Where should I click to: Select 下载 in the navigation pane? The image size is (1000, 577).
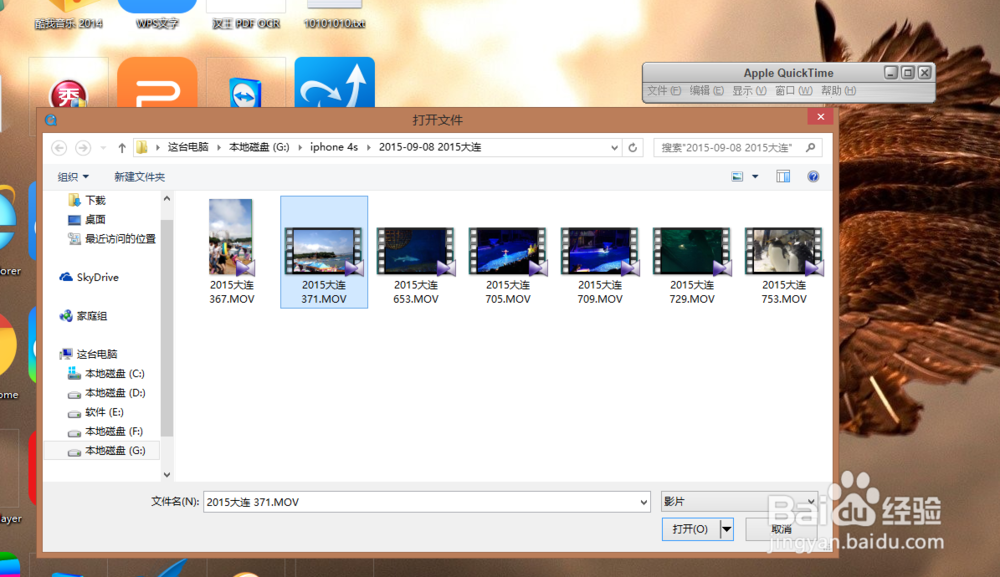[87, 200]
